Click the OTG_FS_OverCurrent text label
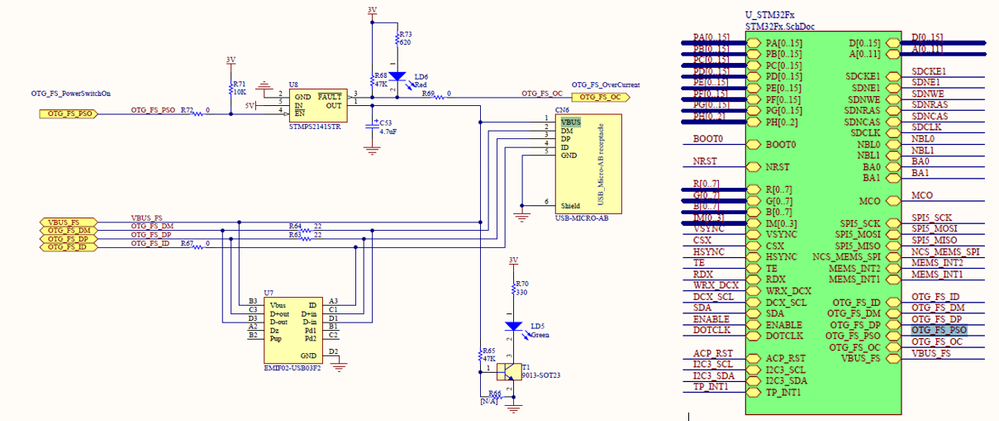The width and height of the screenshot is (999, 421). point(606,85)
